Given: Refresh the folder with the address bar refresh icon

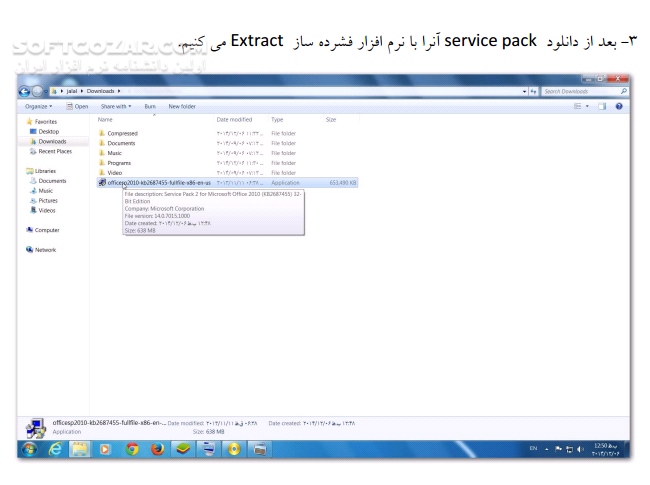Looking at the screenshot, I should (x=533, y=91).
